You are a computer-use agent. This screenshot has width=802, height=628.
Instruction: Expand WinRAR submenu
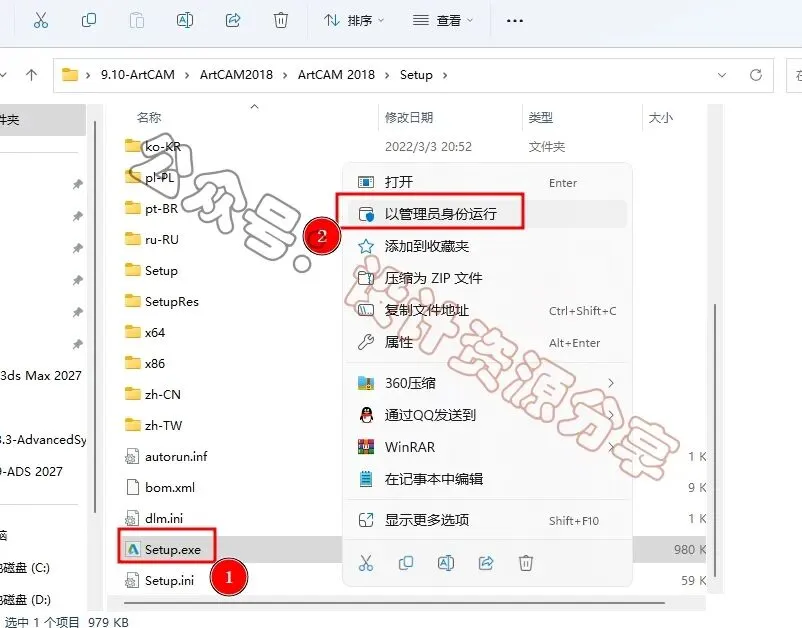tap(487, 447)
